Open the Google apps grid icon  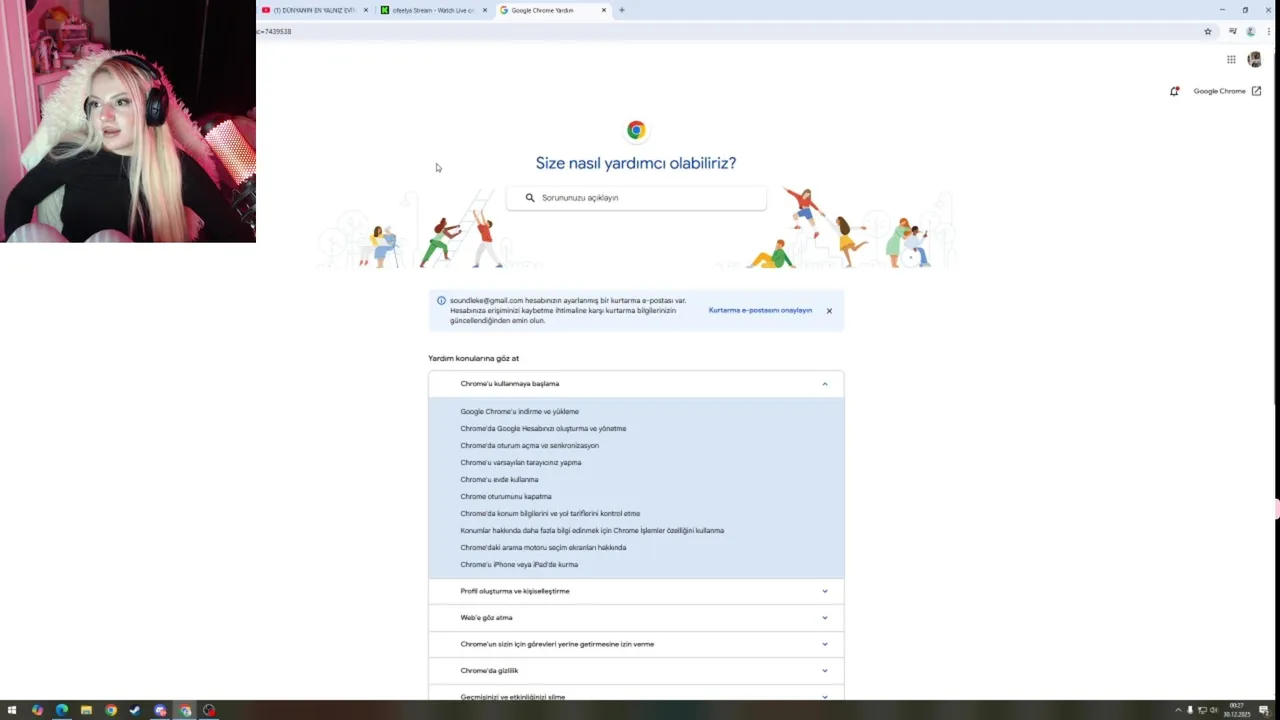click(x=1231, y=60)
